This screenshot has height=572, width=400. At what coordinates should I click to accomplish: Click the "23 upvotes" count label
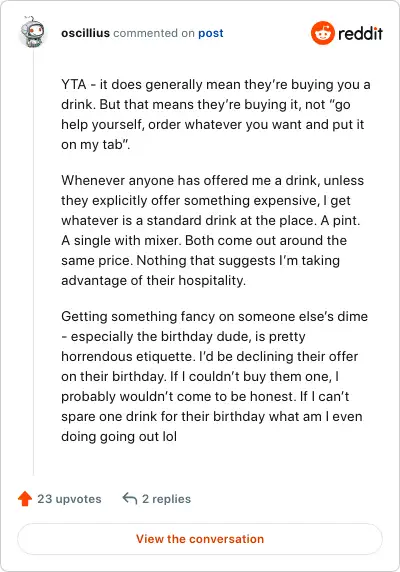(x=69, y=499)
